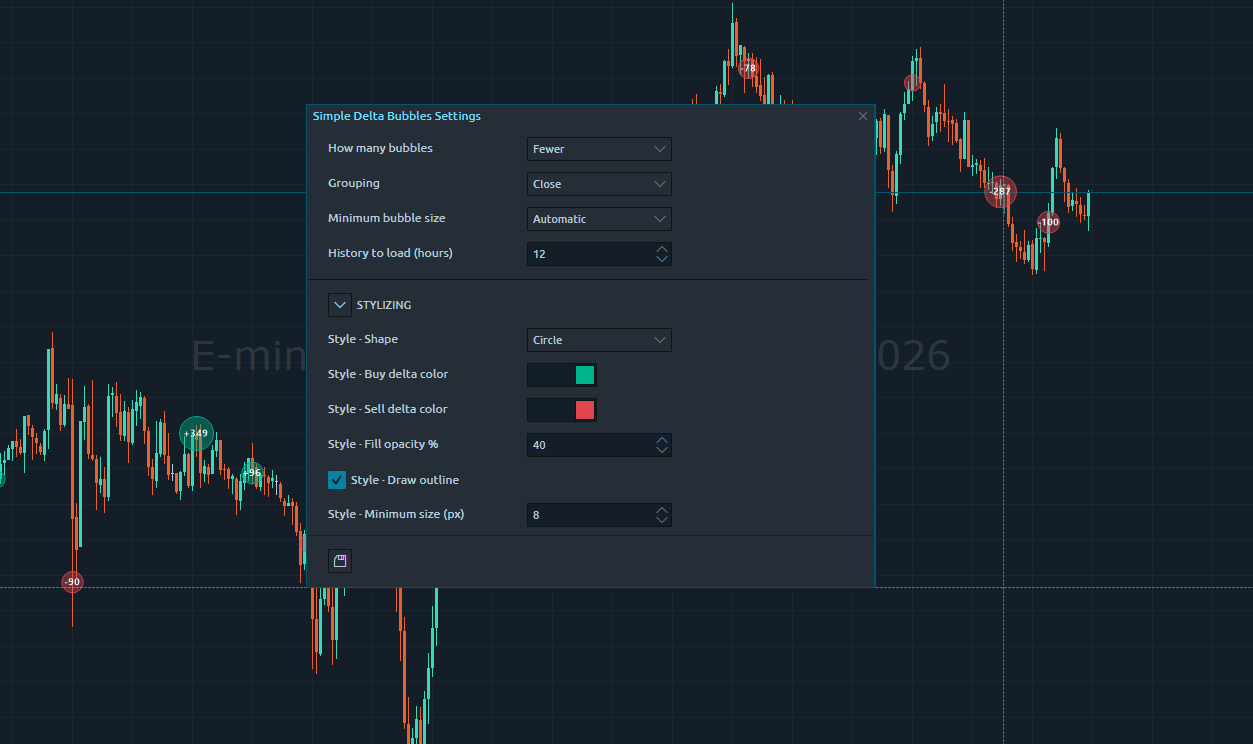Open the Minimum bubble size dropdown
The width and height of the screenshot is (1253, 744).
tap(599, 219)
